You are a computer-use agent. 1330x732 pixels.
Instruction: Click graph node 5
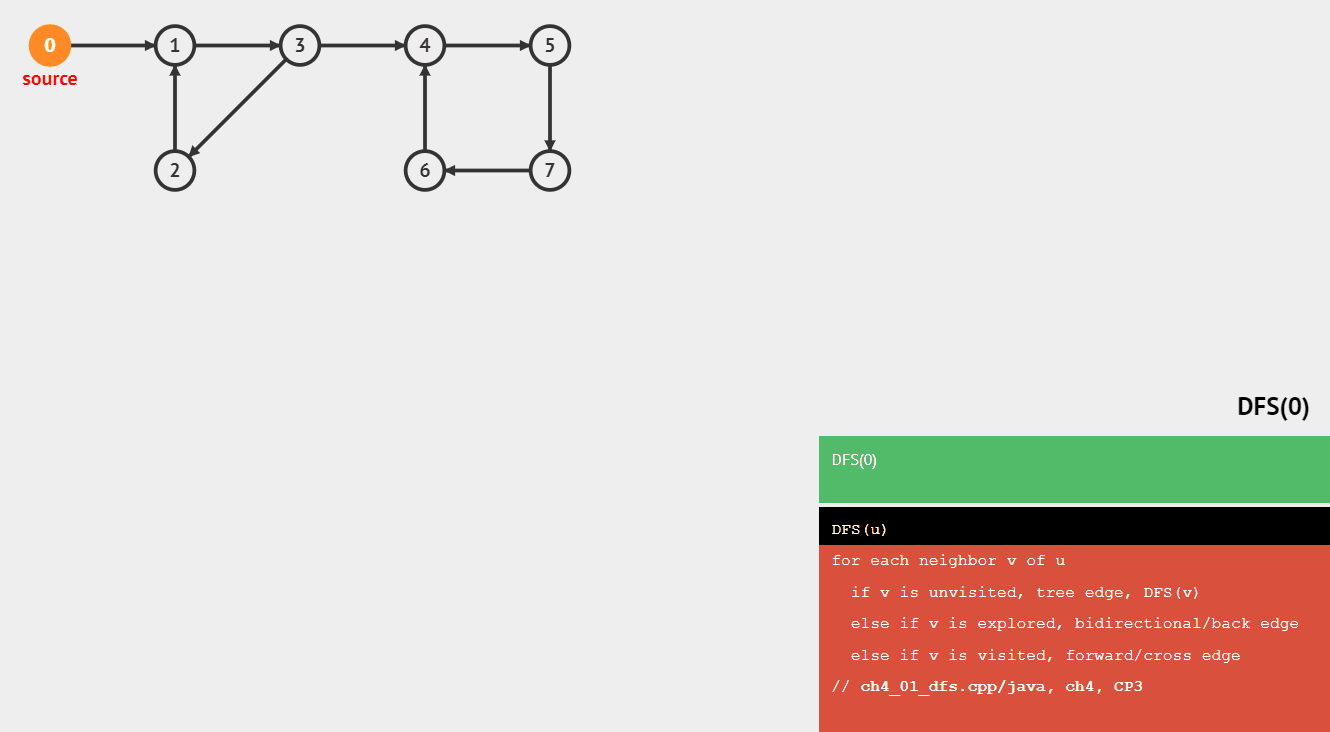[x=549, y=44]
